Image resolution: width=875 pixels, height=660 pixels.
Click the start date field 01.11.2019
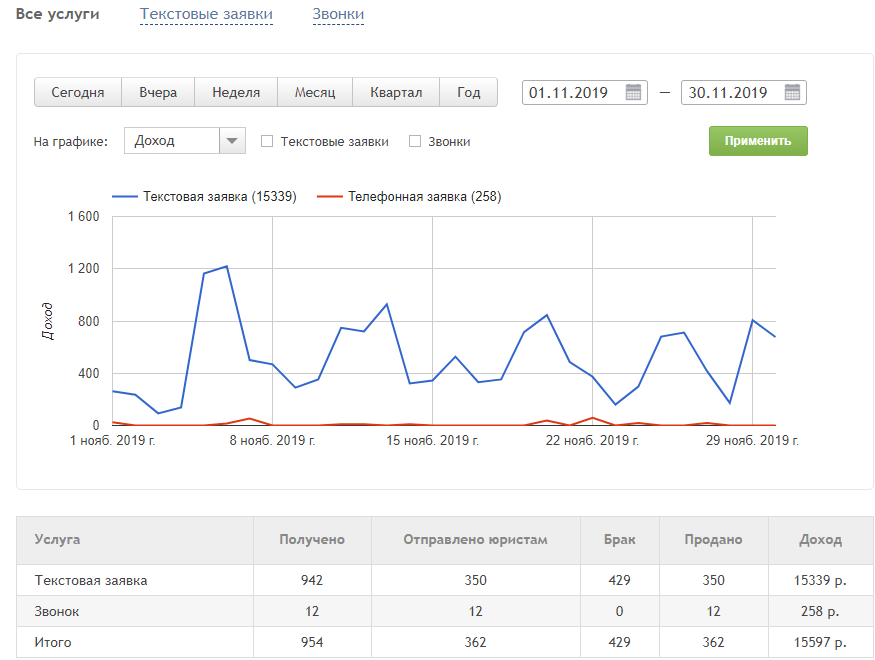click(x=571, y=93)
